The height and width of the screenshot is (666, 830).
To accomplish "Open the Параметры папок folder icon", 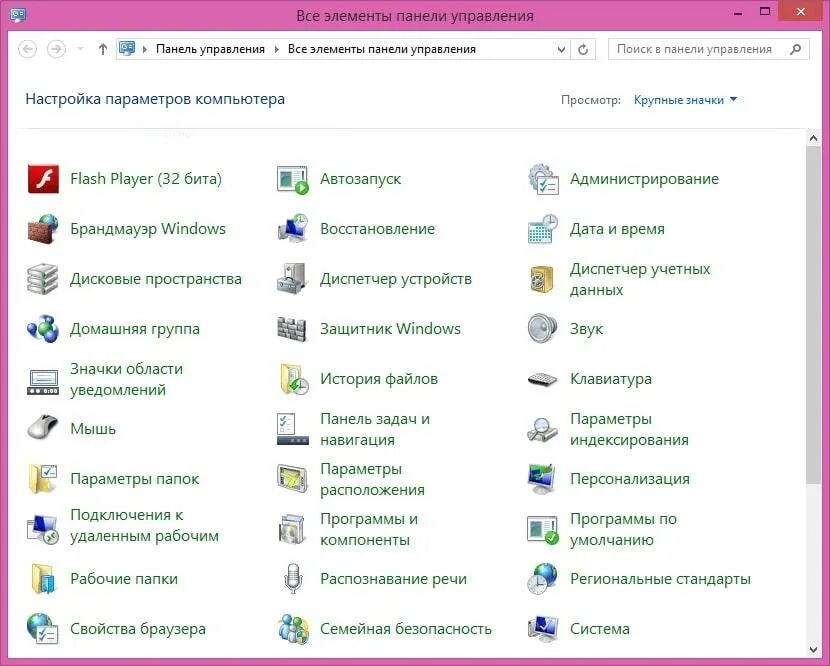I will click(x=43, y=479).
